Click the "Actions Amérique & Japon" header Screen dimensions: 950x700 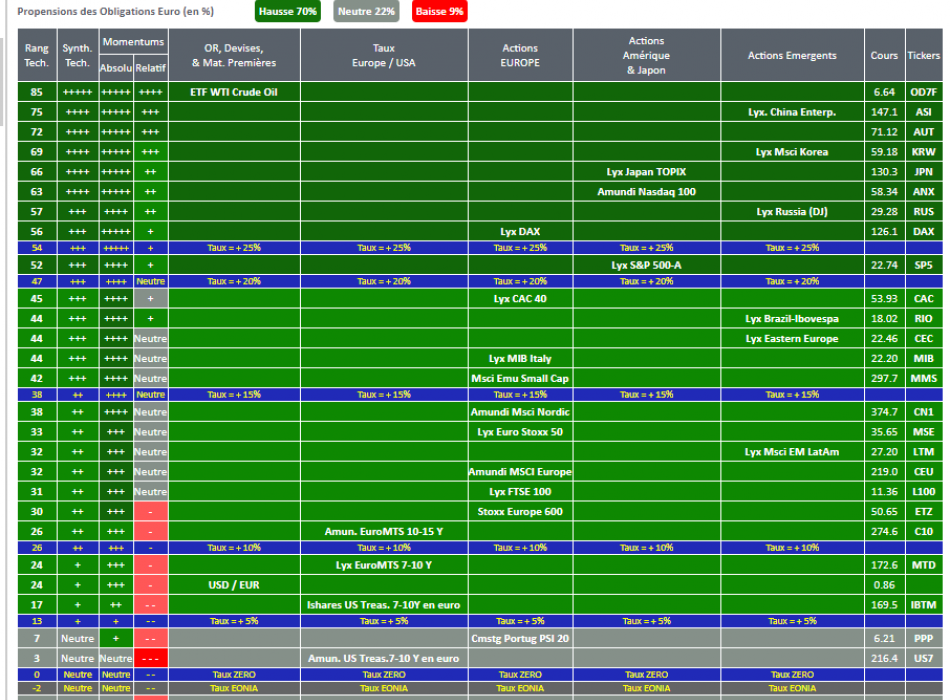point(646,55)
